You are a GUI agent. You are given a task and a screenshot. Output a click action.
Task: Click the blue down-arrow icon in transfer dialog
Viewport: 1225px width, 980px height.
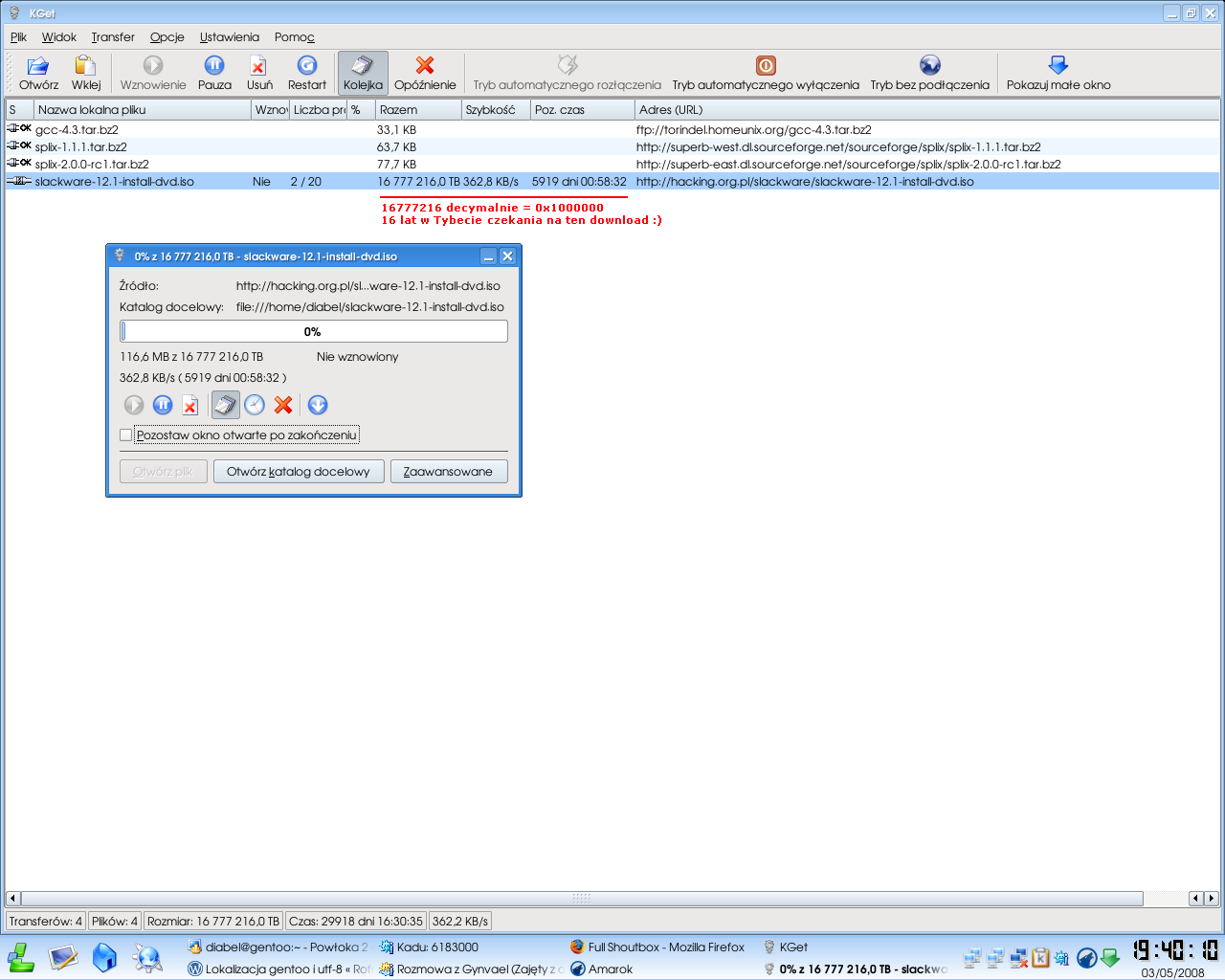click(318, 405)
